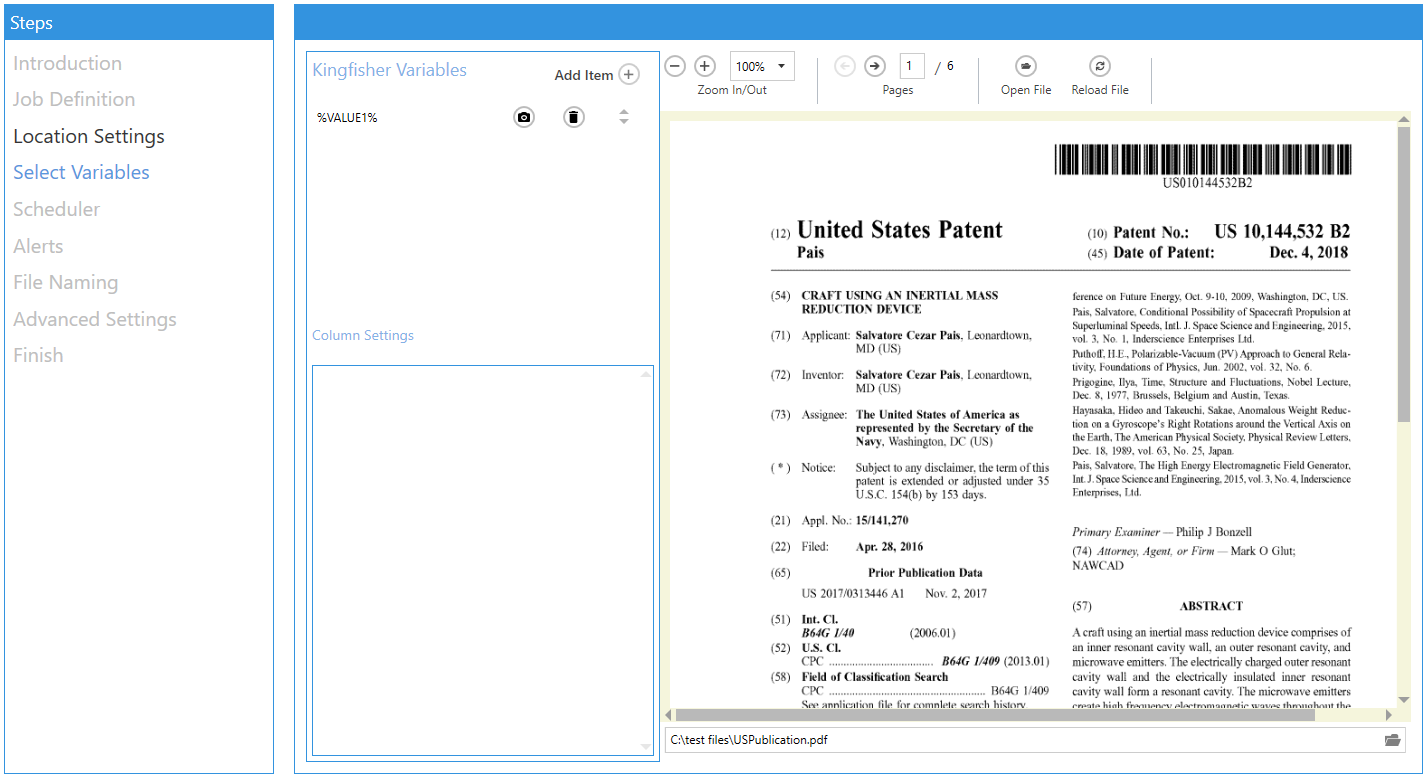Image resolution: width=1427 pixels, height=778 pixels.
Task: Click the reorder arrows next to %VALUE1%
Action: tap(623, 117)
